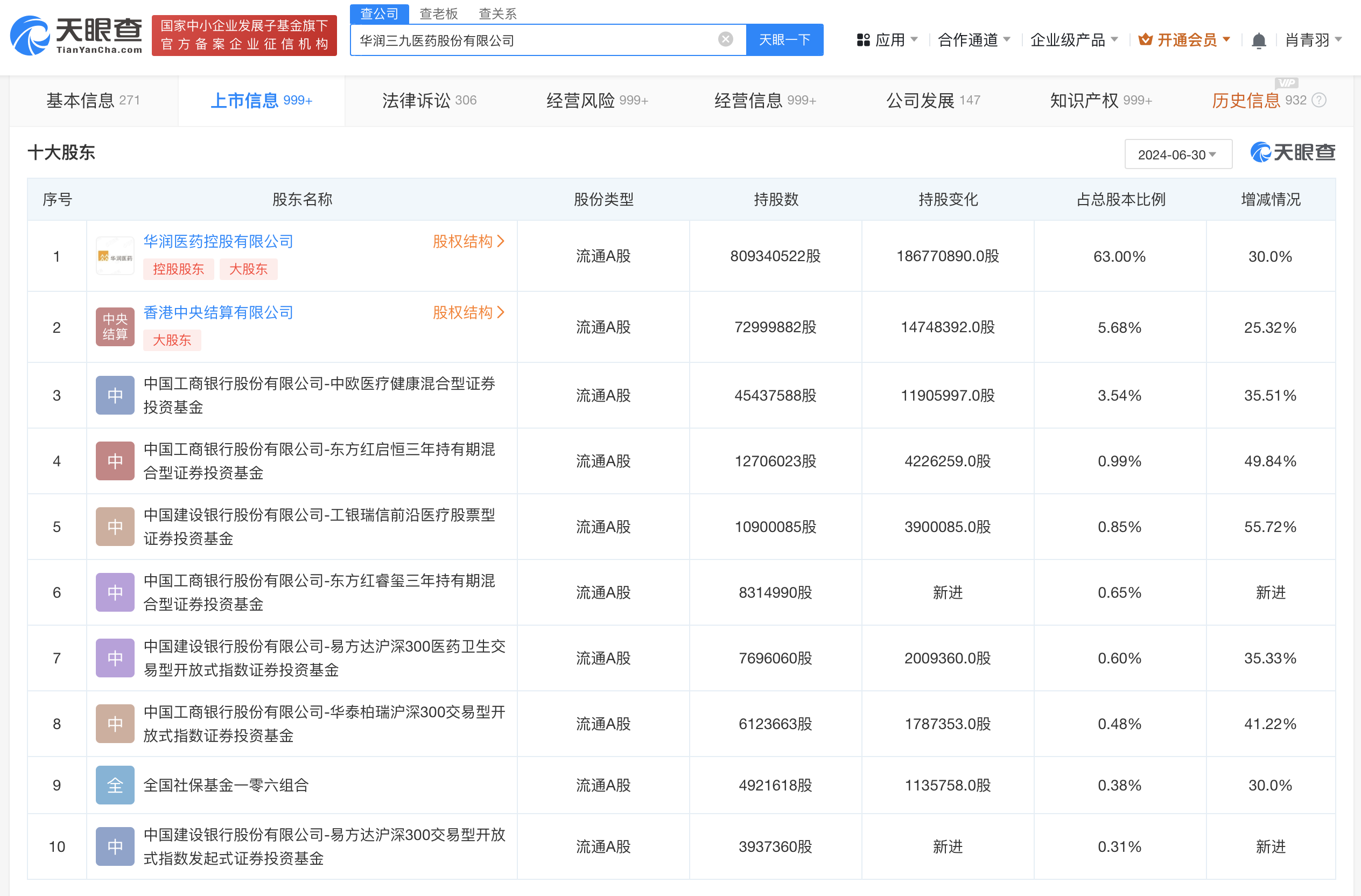The image size is (1361, 896).
Task: Click the VIP crown icon
Action: click(1145, 39)
